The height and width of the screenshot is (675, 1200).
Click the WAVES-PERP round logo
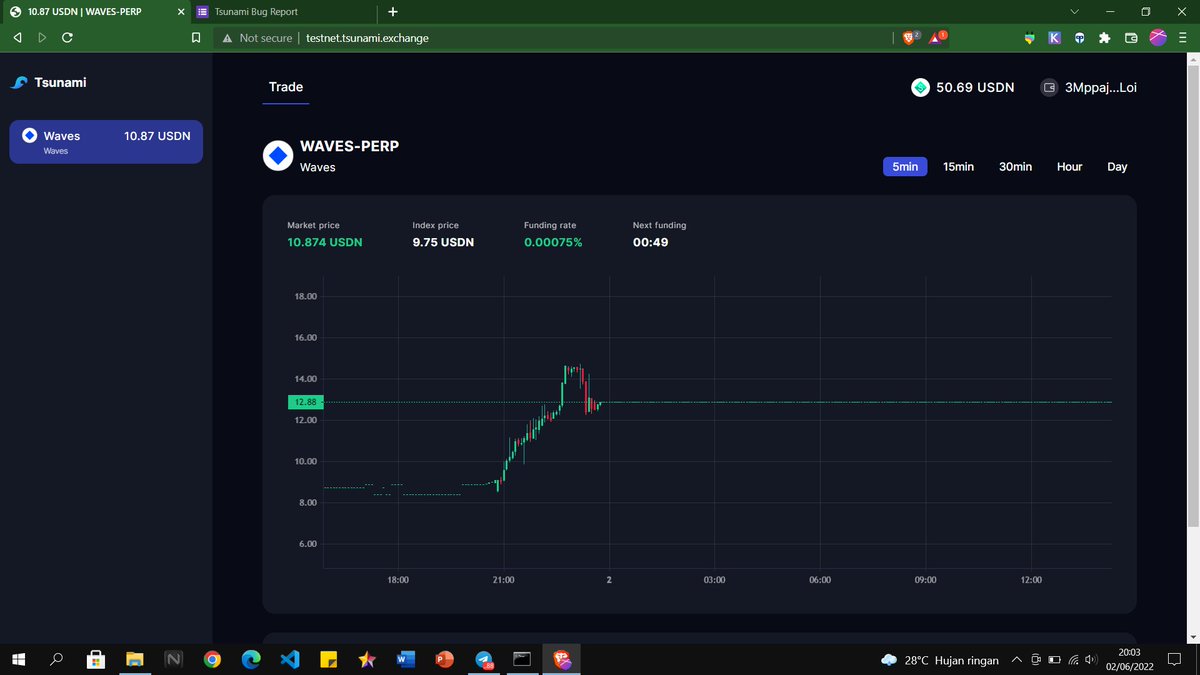point(277,156)
